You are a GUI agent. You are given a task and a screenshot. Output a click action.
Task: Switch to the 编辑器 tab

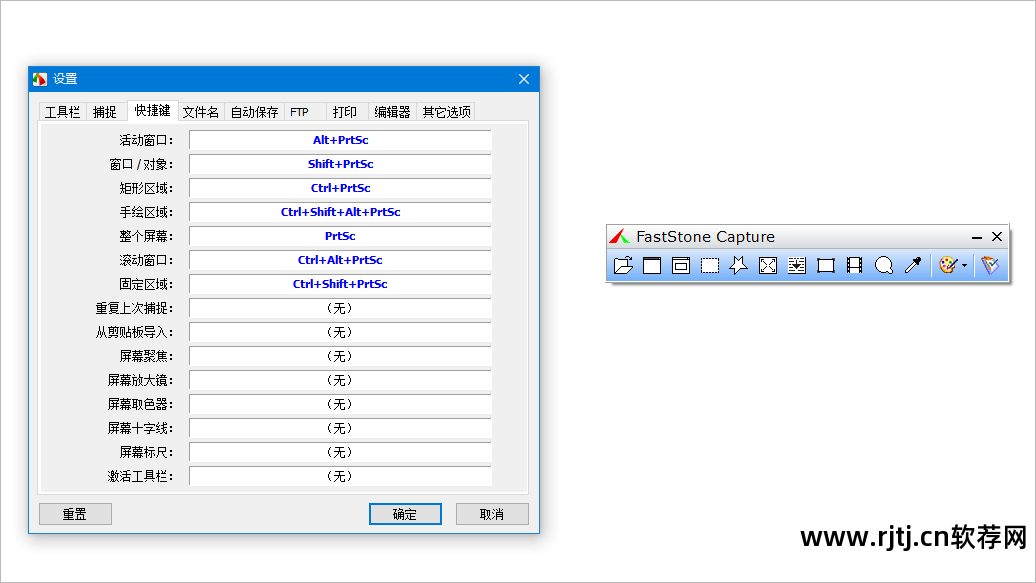[x=392, y=112]
